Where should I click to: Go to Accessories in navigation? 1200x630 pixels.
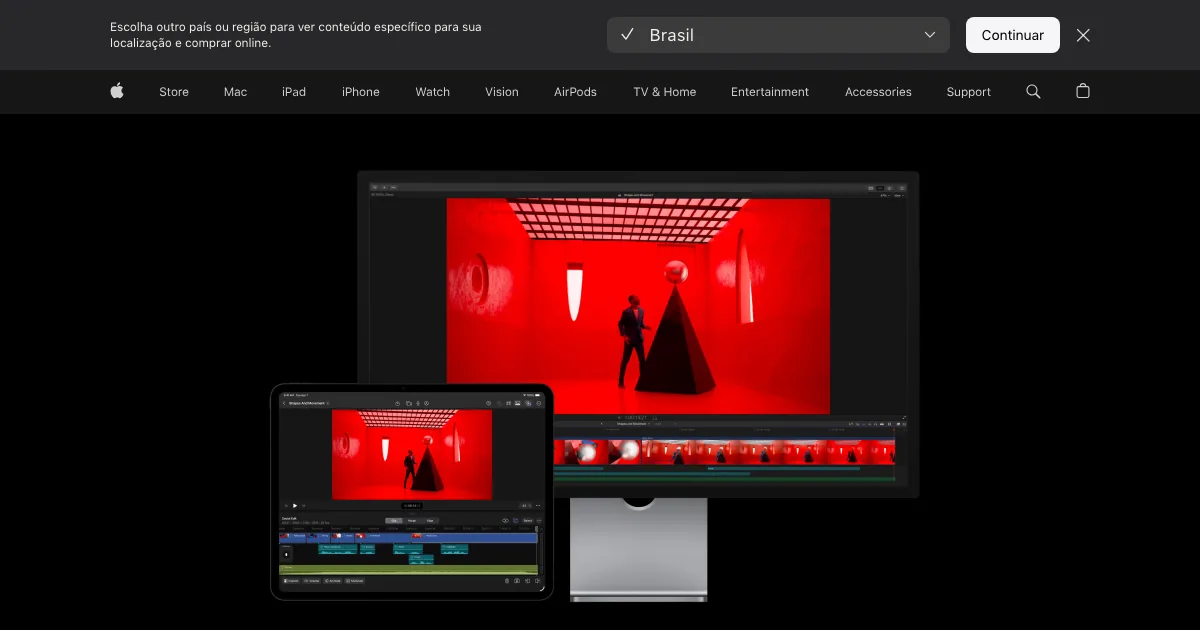pos(878,91)
